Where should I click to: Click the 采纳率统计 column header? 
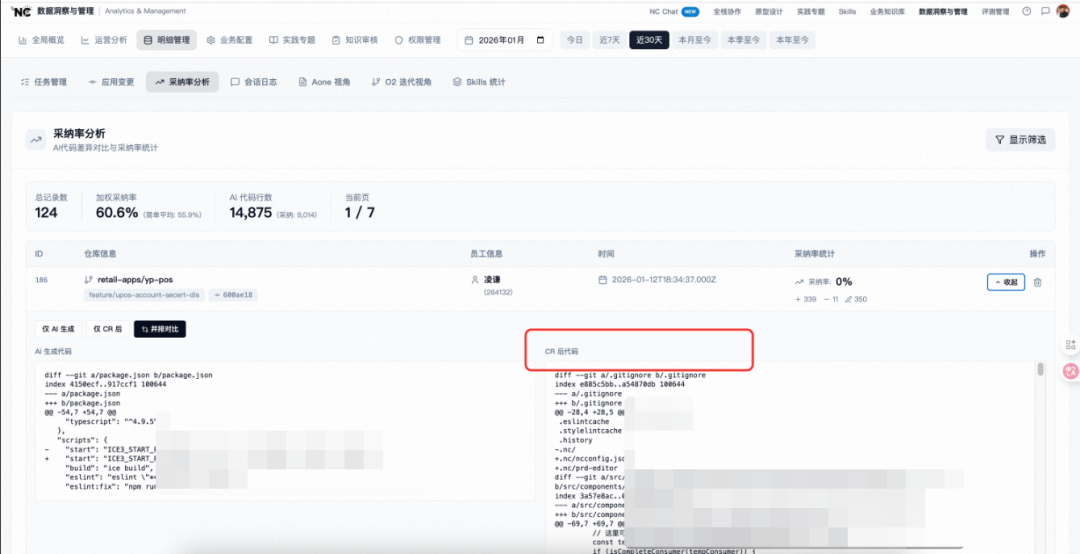(x=815, y=254)
